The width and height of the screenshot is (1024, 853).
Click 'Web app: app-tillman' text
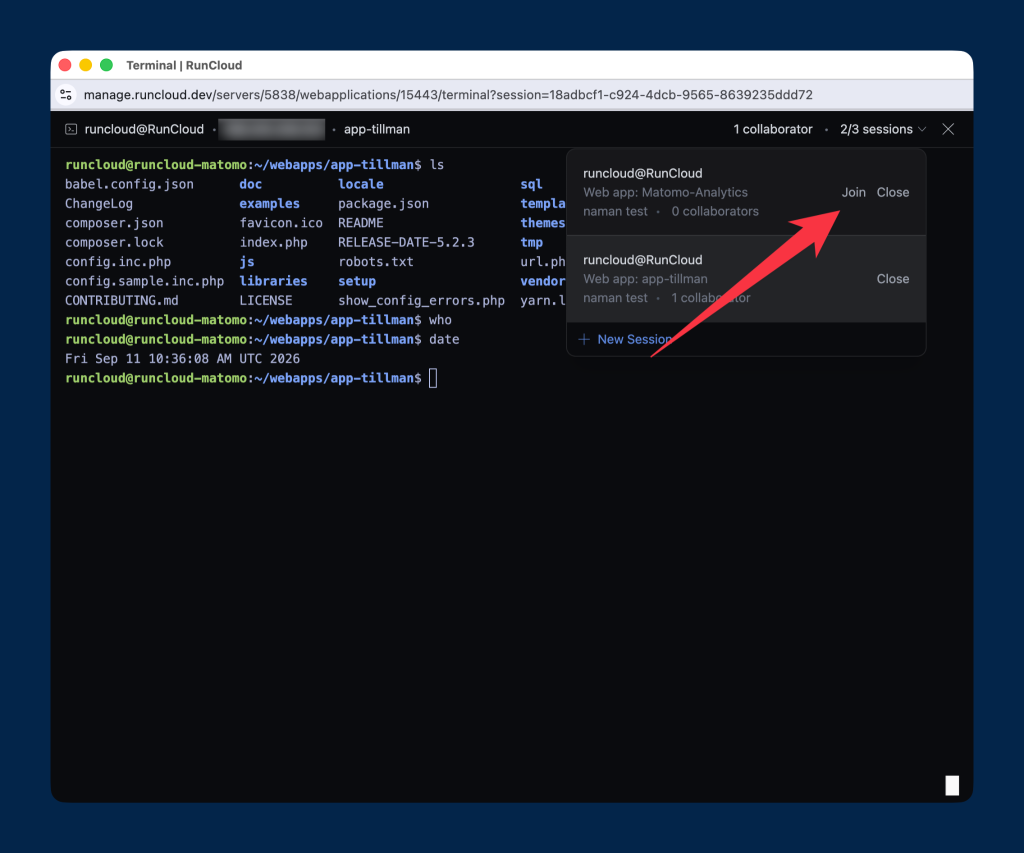[645, 279]
